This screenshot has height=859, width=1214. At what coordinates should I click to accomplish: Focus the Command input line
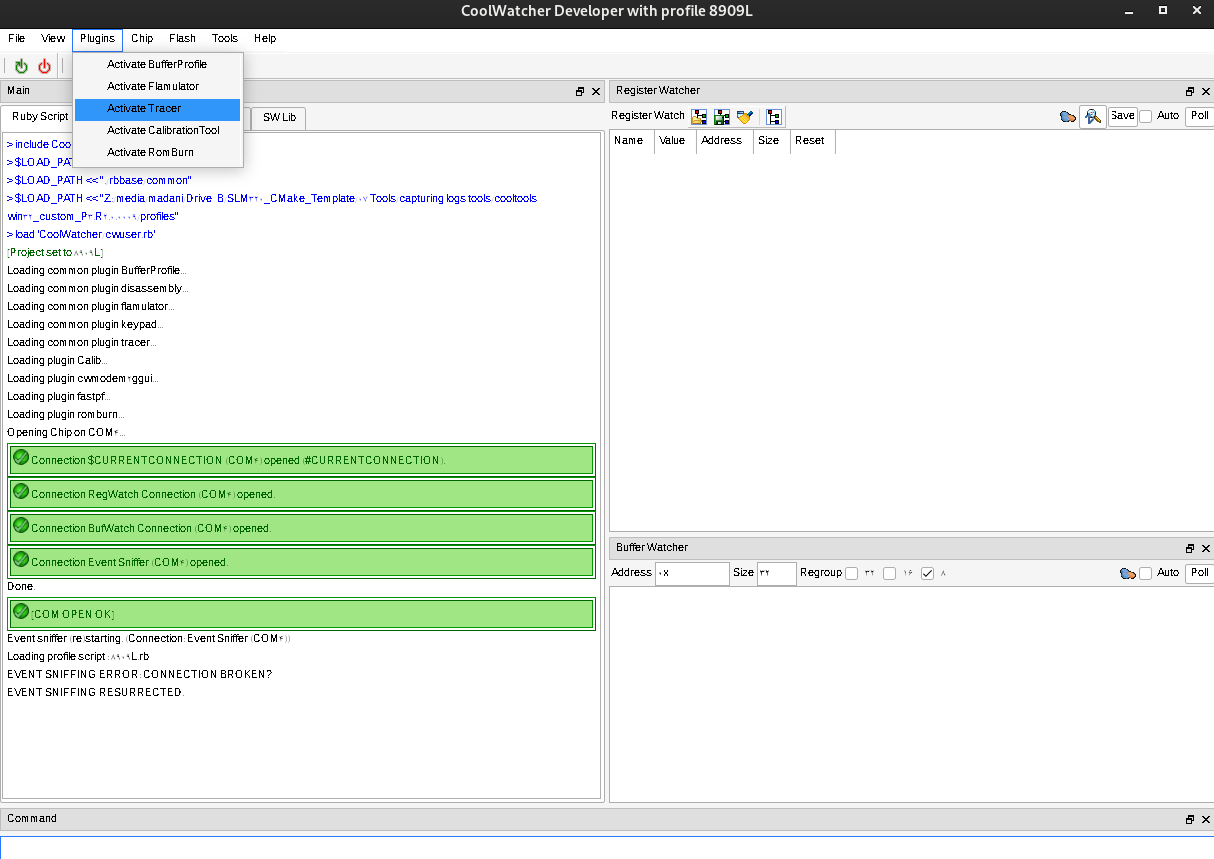tap(607, 848)
